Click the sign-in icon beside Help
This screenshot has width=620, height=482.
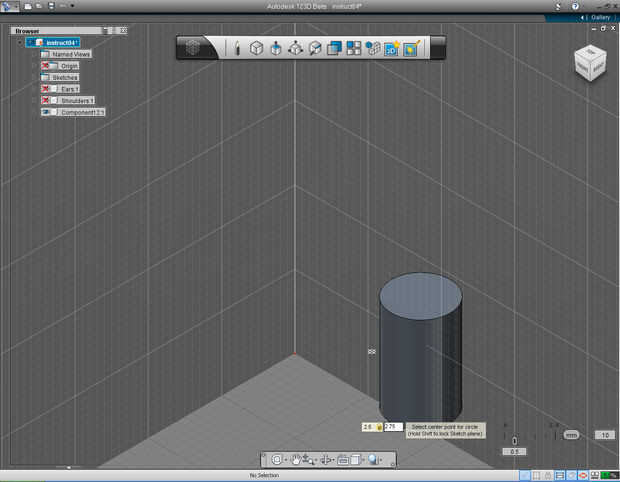point(558,6)
